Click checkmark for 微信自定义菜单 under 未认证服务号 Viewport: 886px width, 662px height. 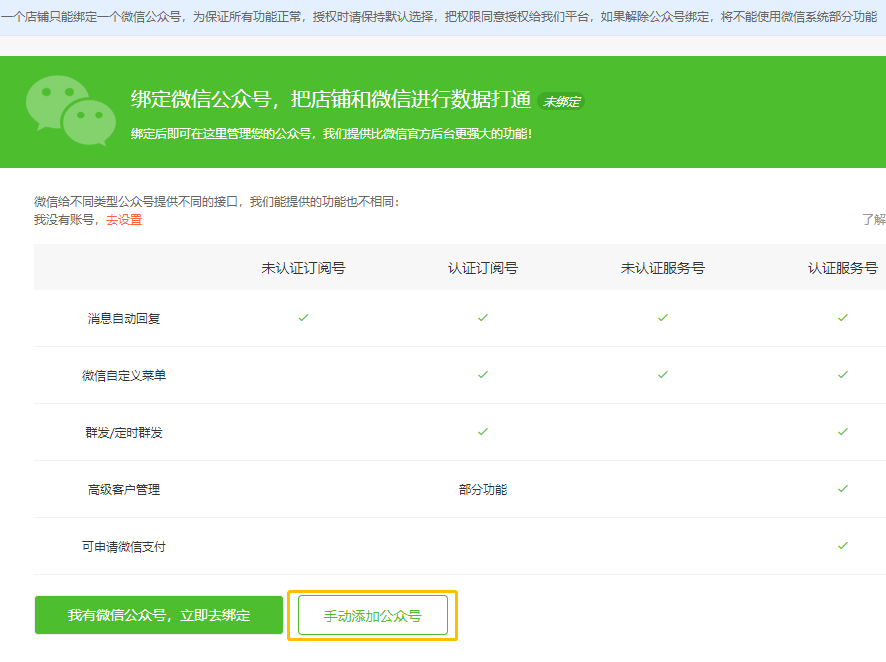(663, 375)
